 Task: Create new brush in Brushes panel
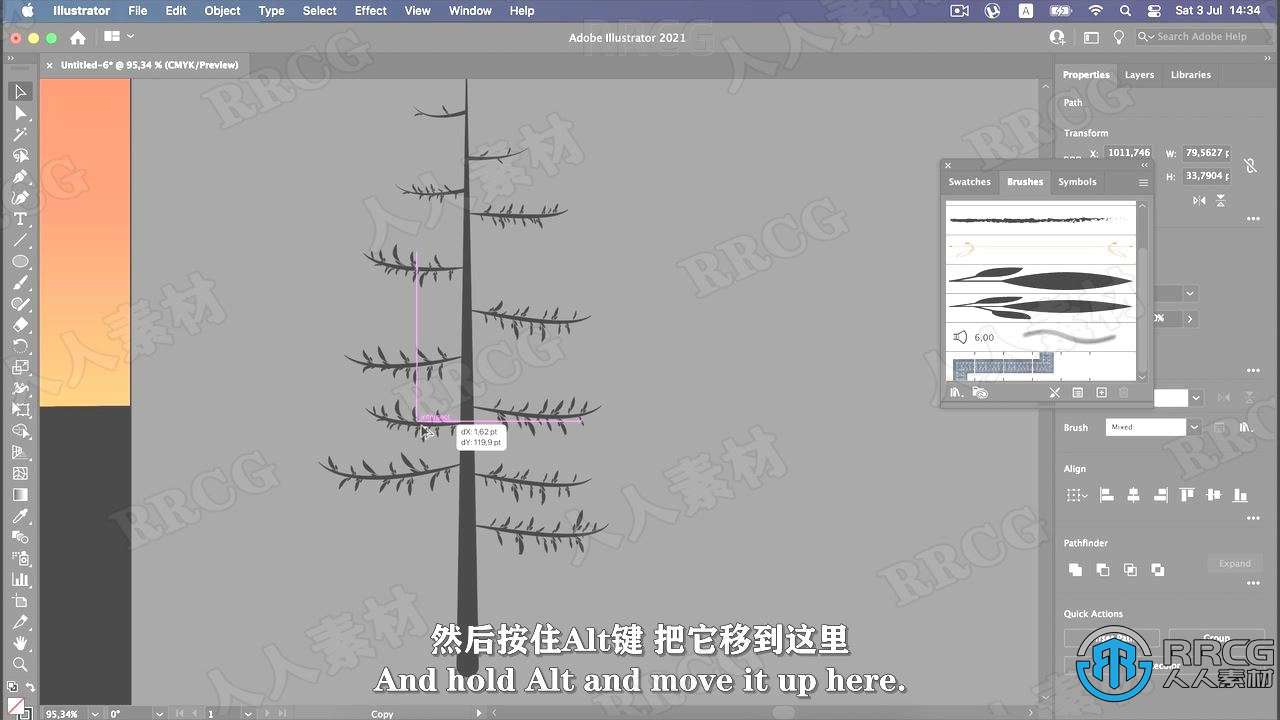pos(1101,393)
